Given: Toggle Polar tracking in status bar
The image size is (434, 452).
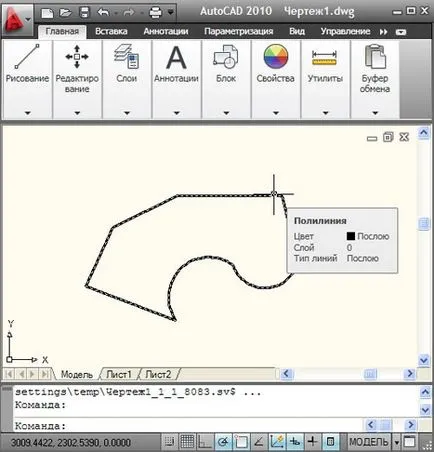Looking at the screenshot, I should point(223,442).
